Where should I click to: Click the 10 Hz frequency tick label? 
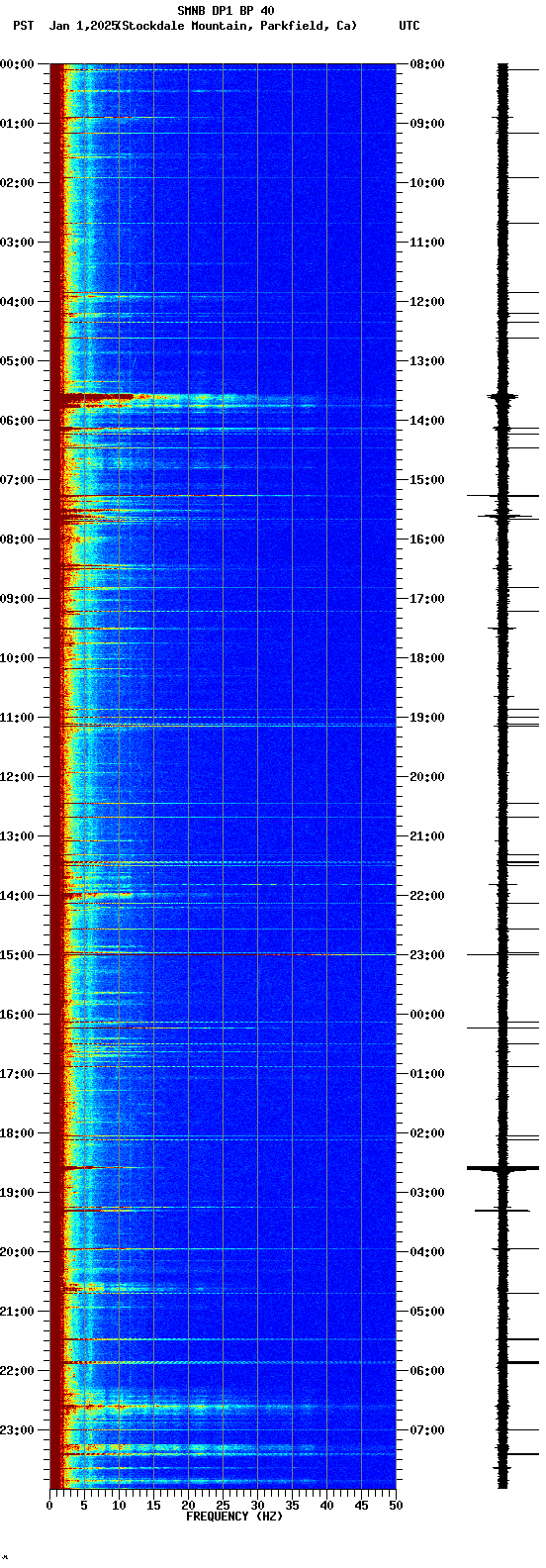[x=119, y=1506]
